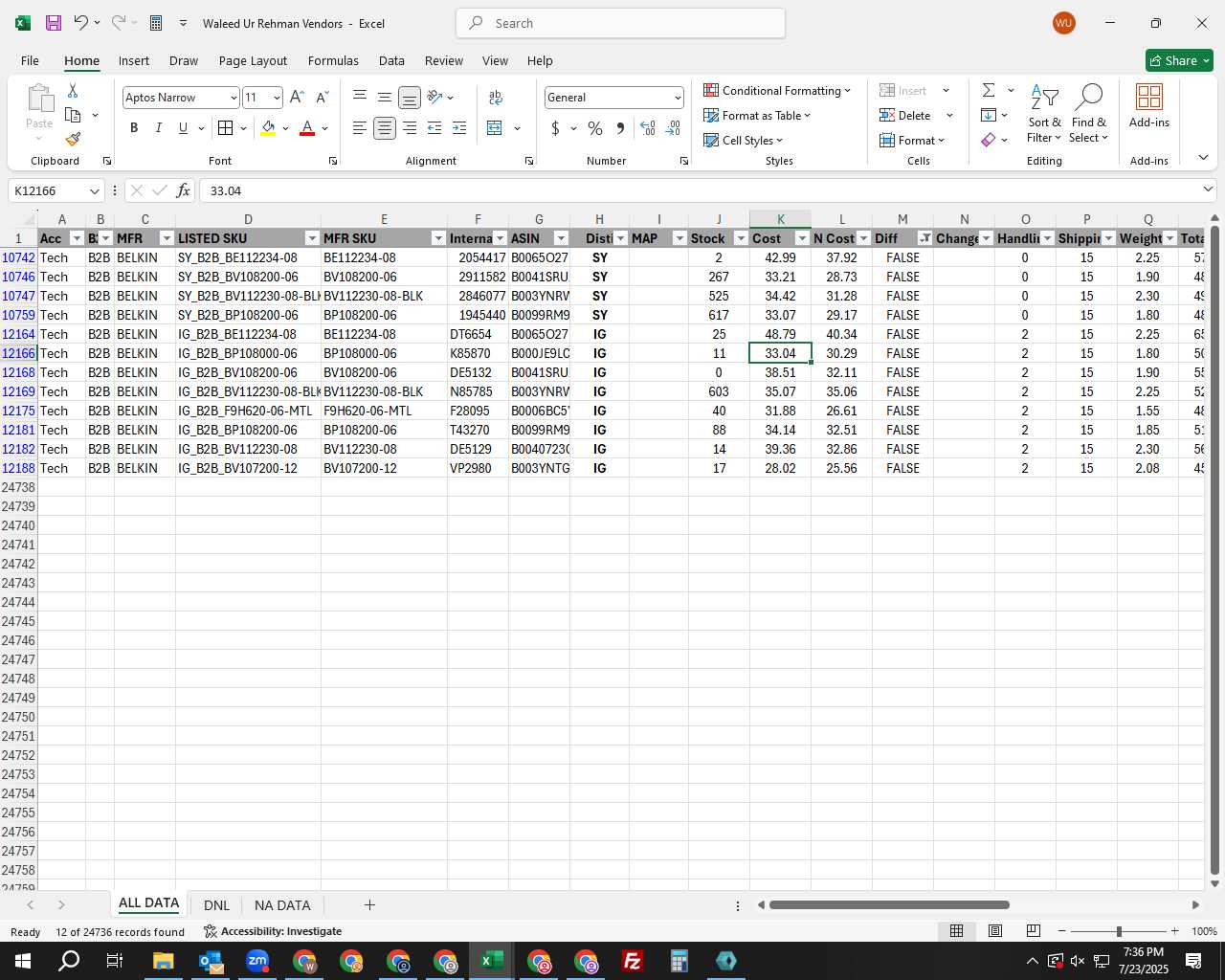Toggle Underline formatting
Viewport: 1225px width, 980px height.
183,128
